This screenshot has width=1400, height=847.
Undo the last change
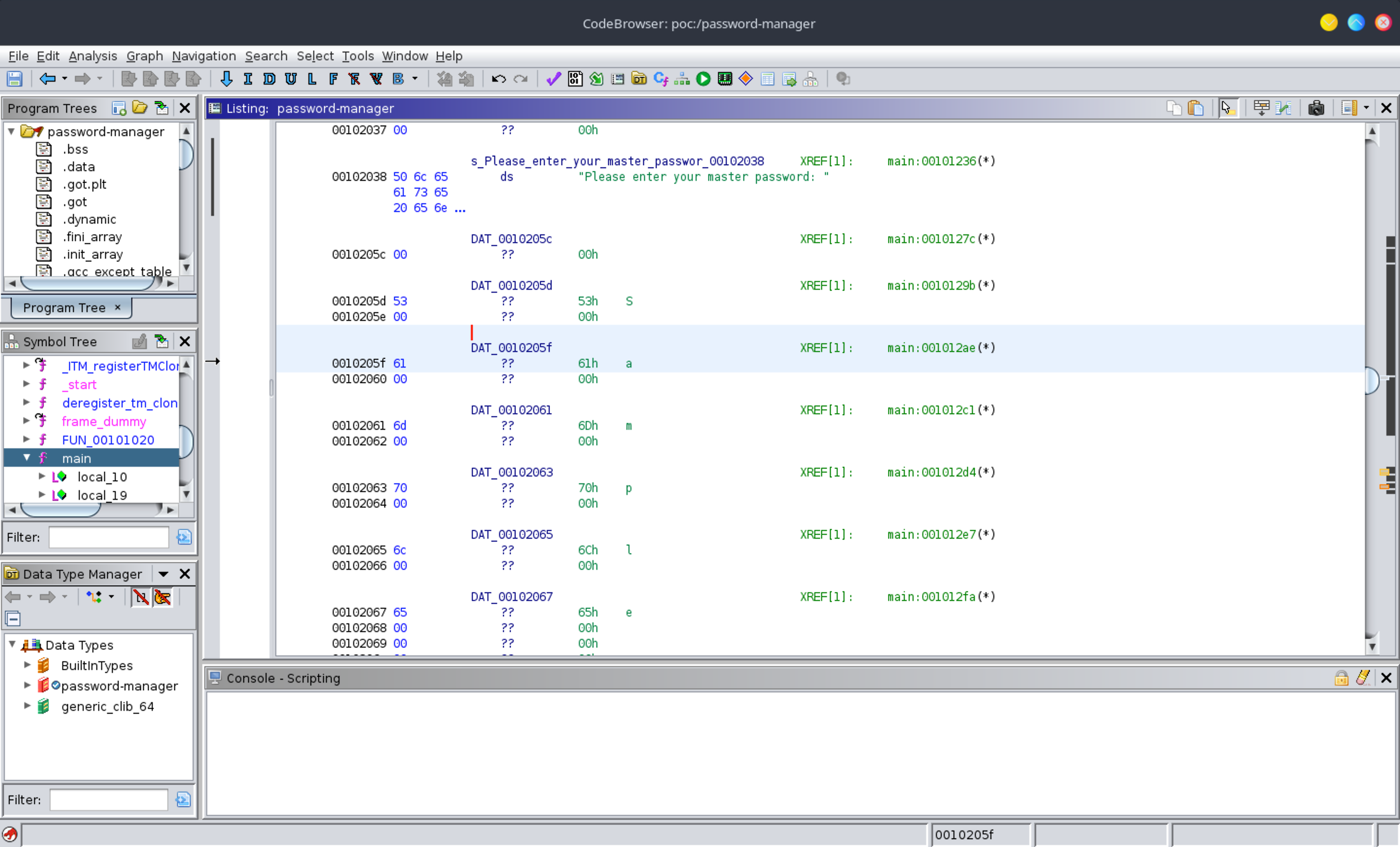coord(499,79)
